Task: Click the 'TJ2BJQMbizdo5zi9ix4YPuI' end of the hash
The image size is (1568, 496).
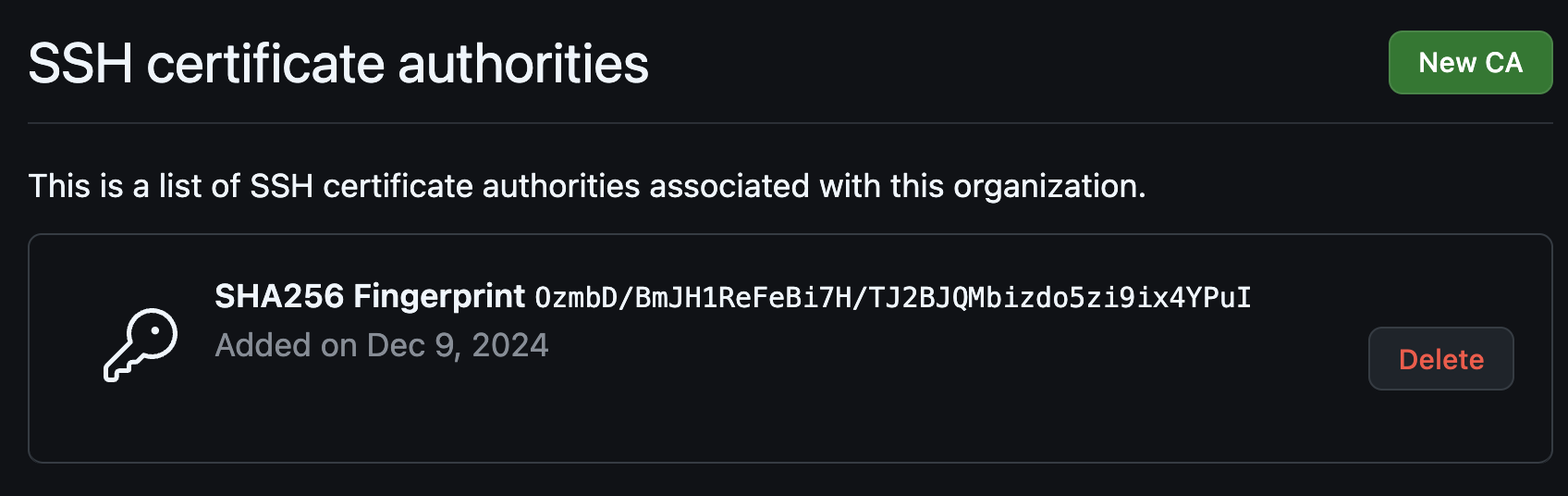Action: click(x=1060, y=298)
